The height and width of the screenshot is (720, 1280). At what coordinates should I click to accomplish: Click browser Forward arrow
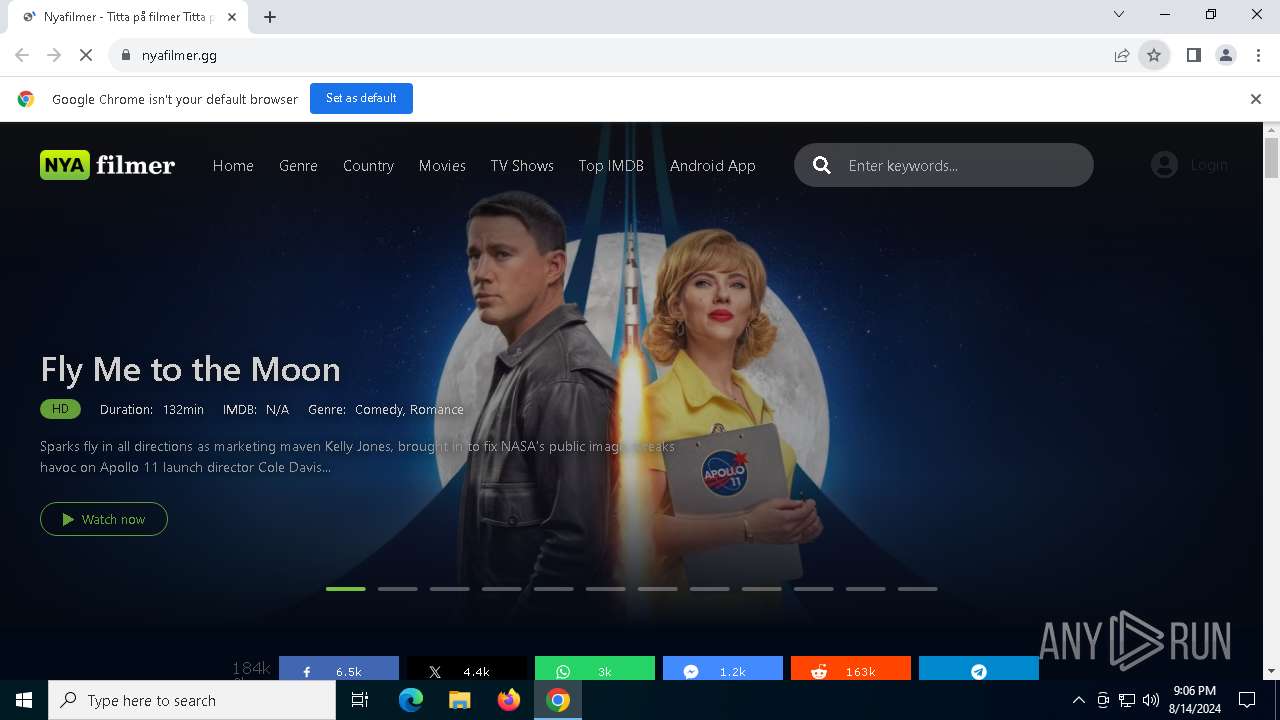(54, 55)
